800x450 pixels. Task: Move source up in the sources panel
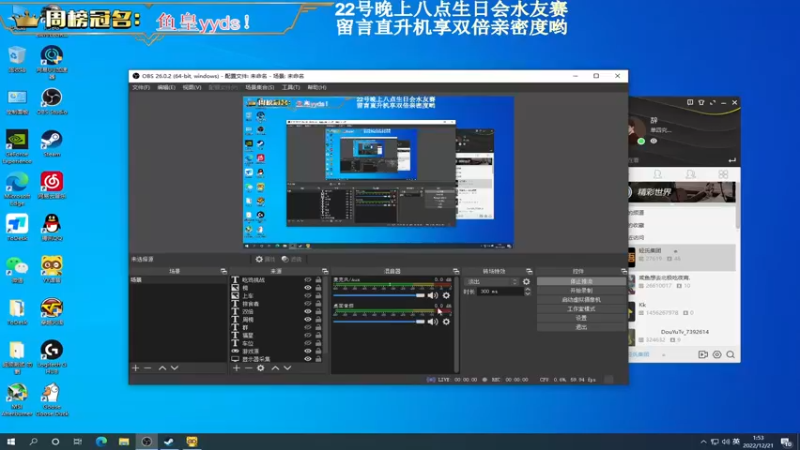pyautogui.click(x=275, y=368)
